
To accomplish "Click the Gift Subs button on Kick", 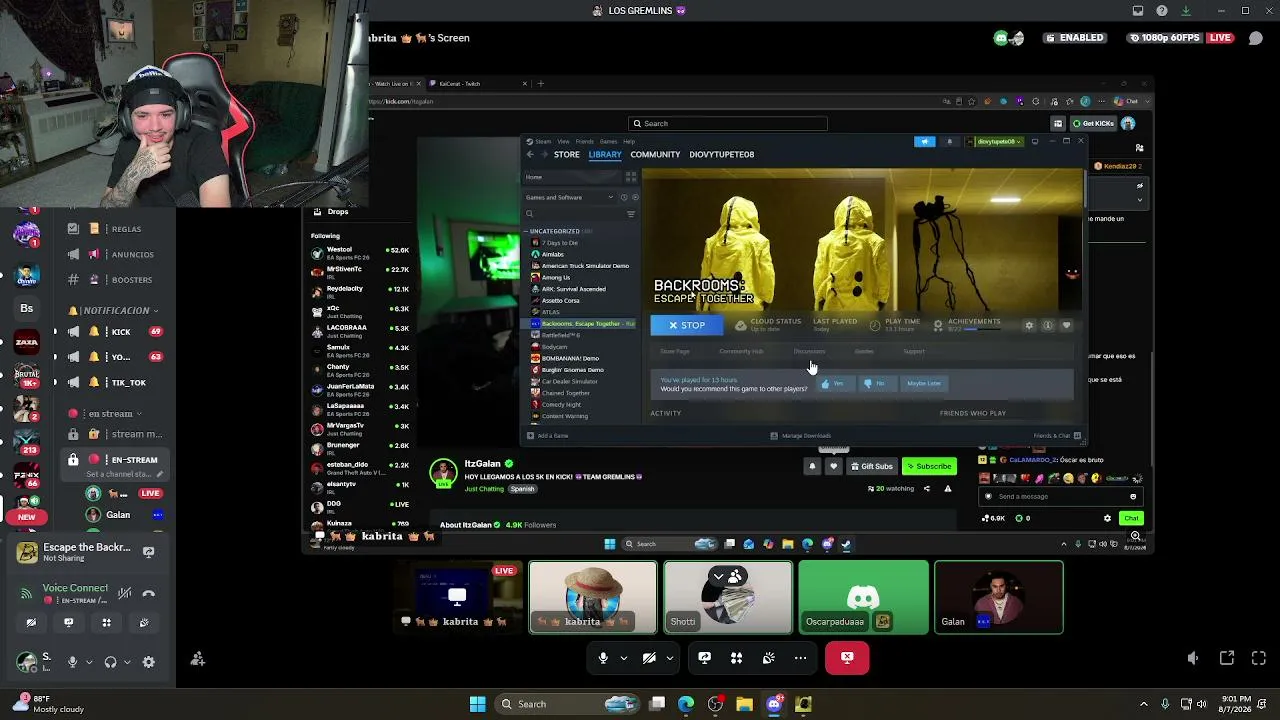I will pos(872,466).
